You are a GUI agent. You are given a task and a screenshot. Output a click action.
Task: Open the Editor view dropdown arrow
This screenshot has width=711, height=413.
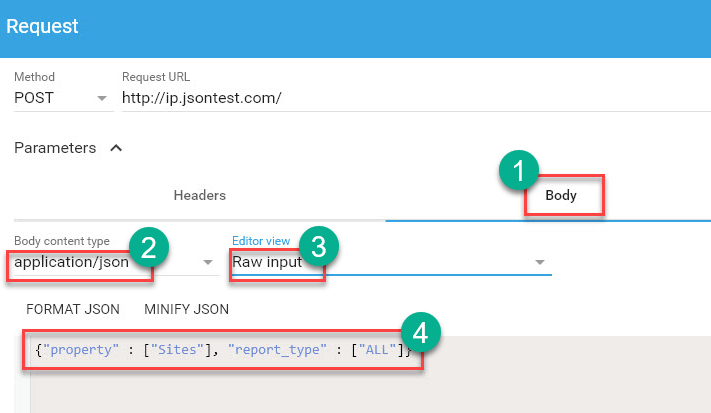pos(540,262)
